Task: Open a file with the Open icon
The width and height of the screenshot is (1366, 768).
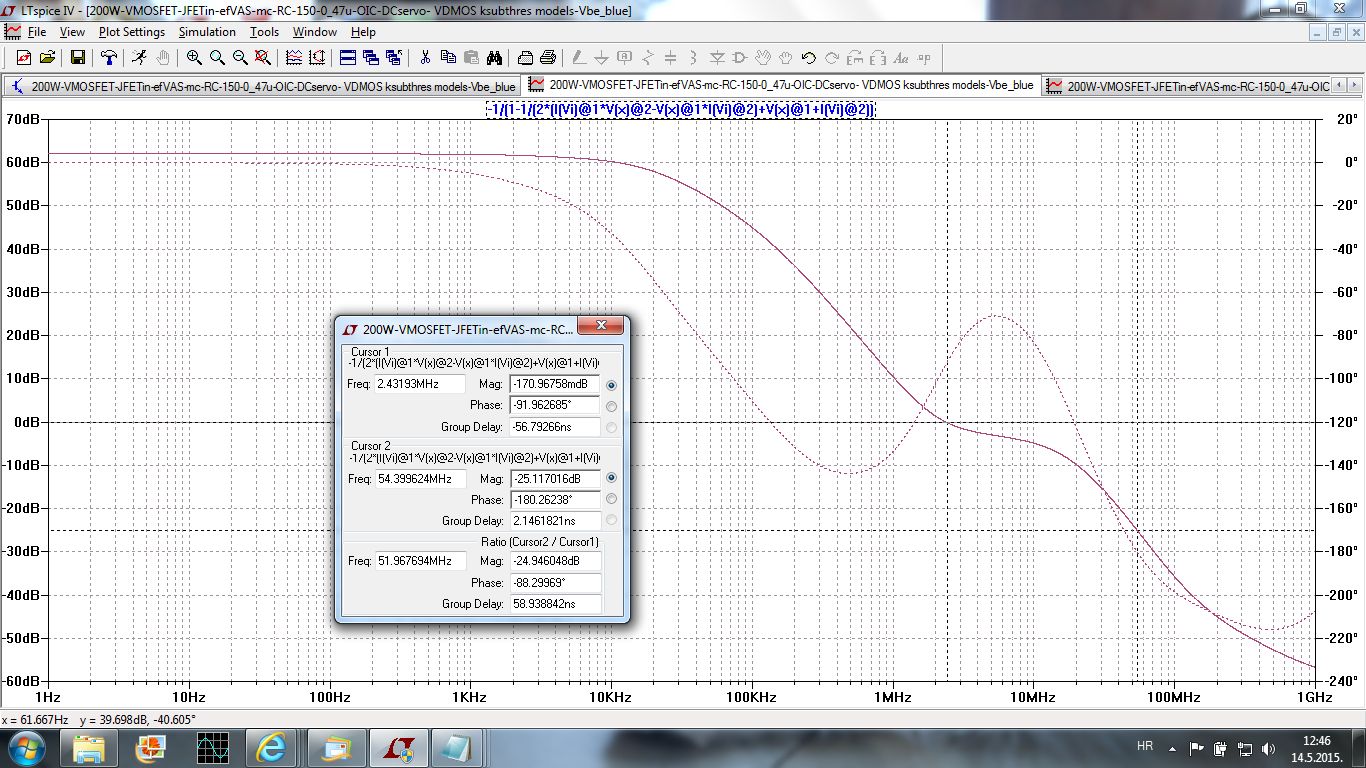Action: [47, 58]
